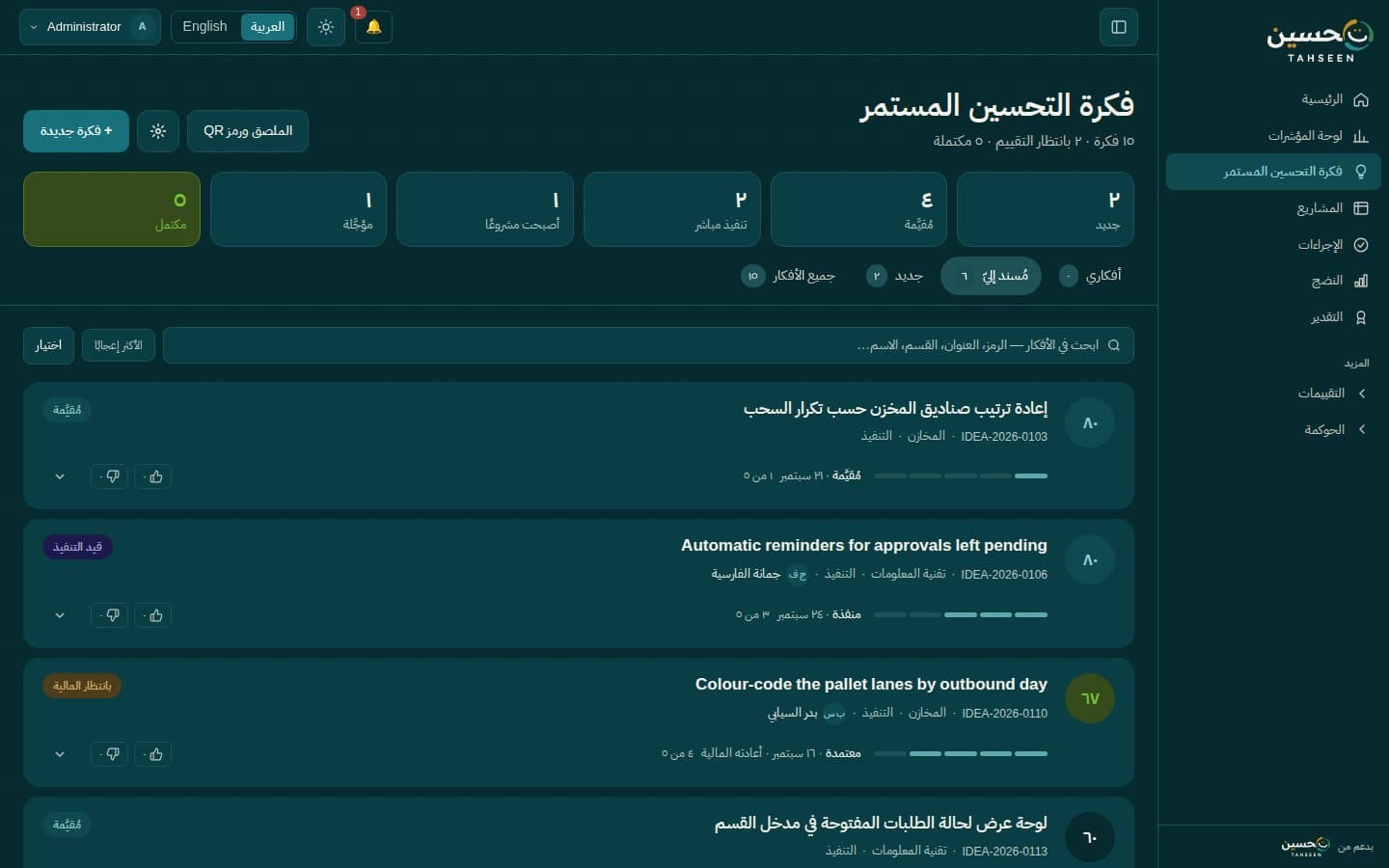Like idea IDEA-2026-0103 with thumbs up

tap(152, 476)
